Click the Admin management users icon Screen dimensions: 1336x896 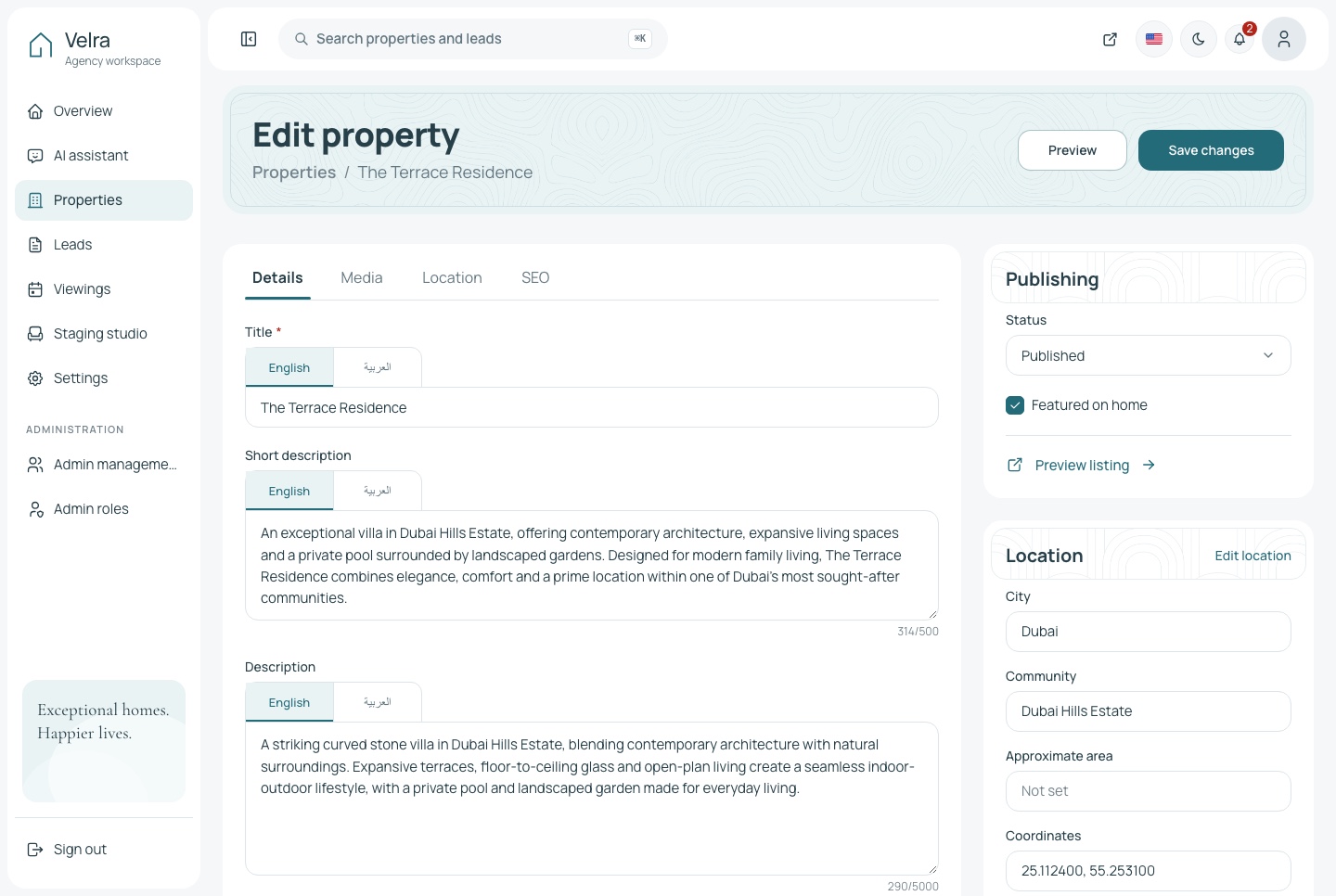click(x=35, y=465)
